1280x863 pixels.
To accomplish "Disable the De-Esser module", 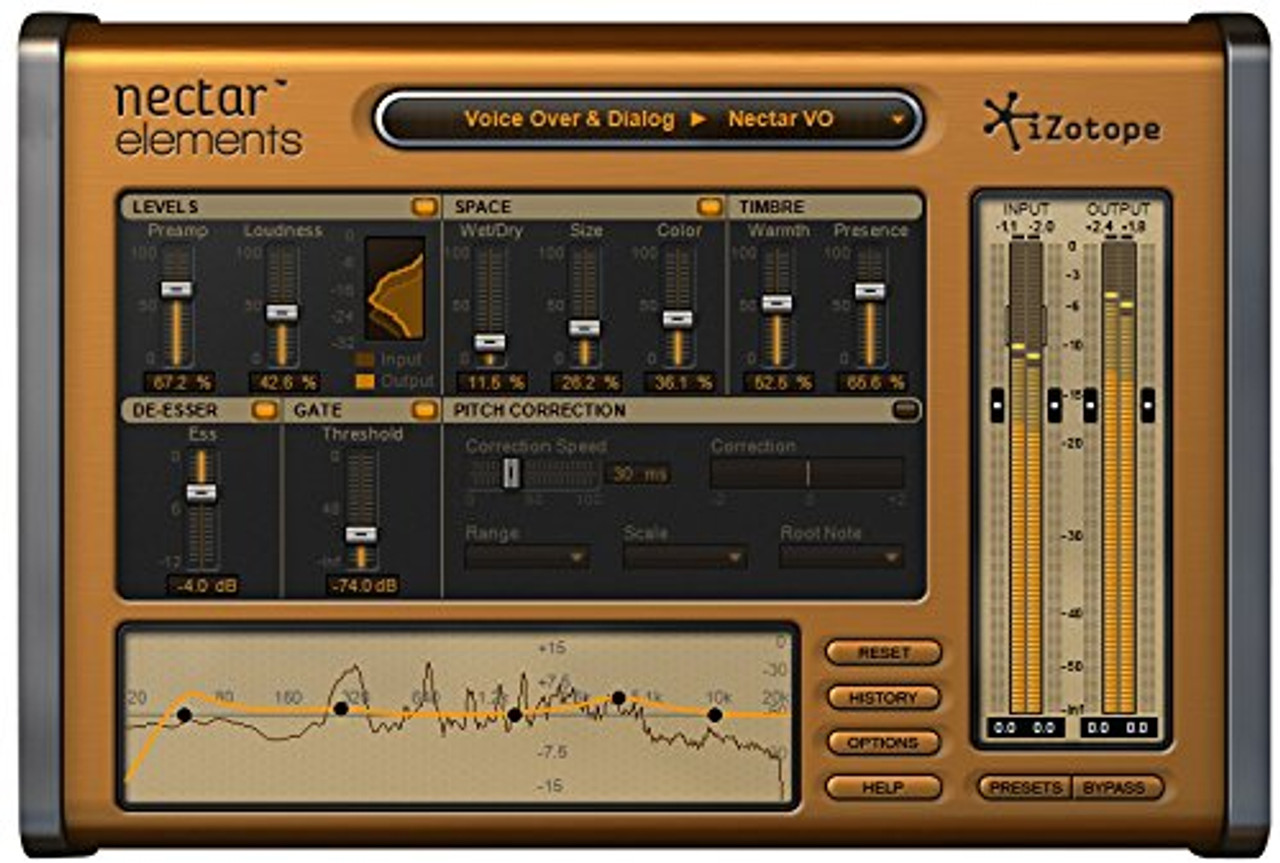I will pyautogui.click(x=264, y=410).
